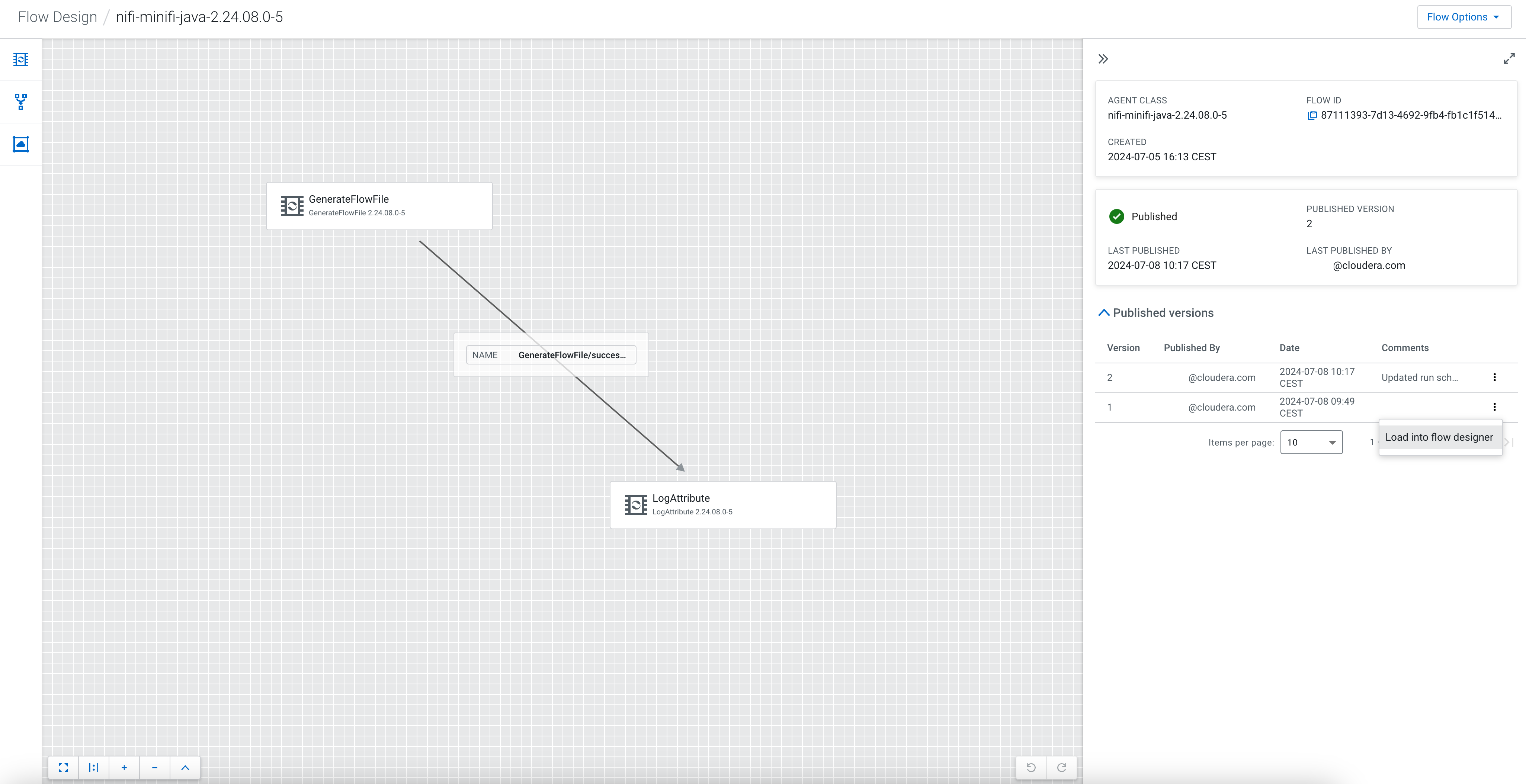Open the Flow Options dropdown

coord(1463,17)
